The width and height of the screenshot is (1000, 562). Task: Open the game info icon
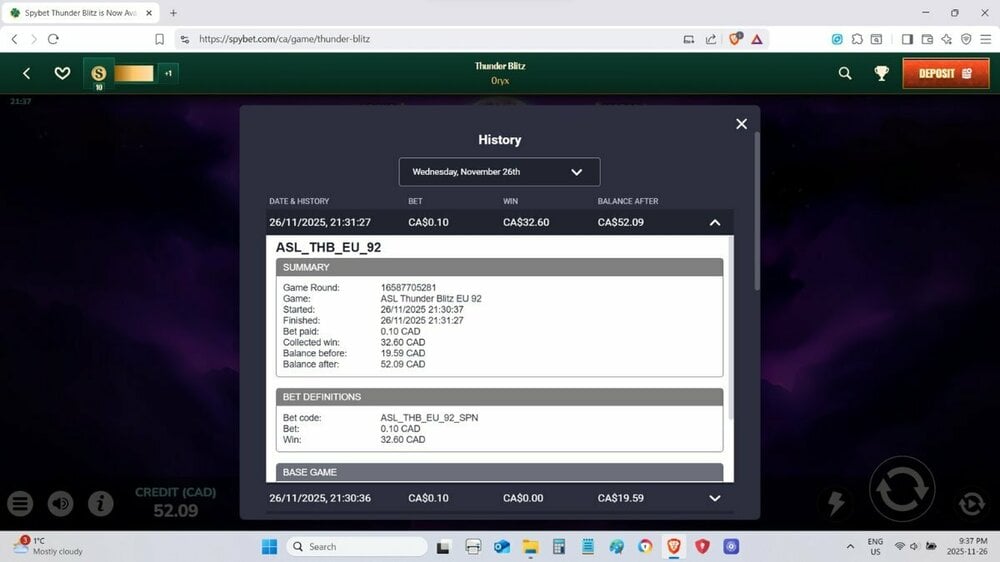pos(100,504)
